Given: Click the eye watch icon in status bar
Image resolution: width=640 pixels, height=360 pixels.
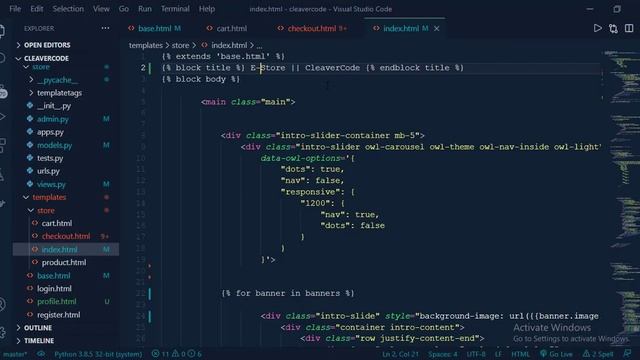Looking at the screenshot, I should pyautogui.click(x=41, y=354).
